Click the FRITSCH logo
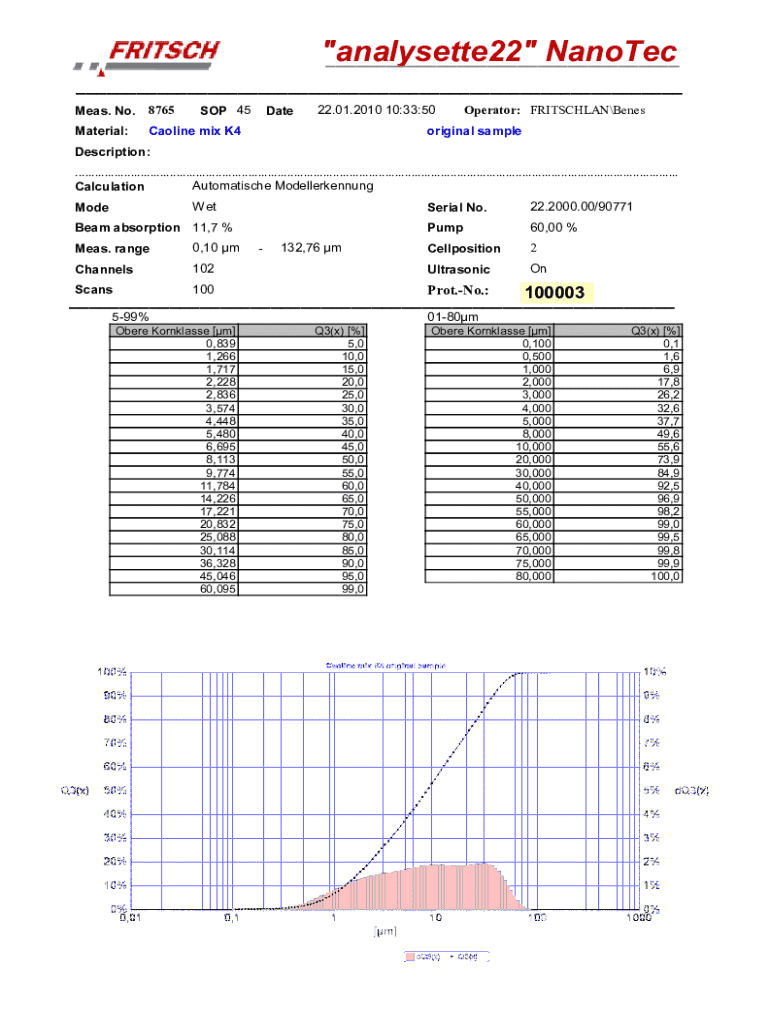The width and height of the screenshot is (770, 1024). pyautogui.click(x=147, y=58)
